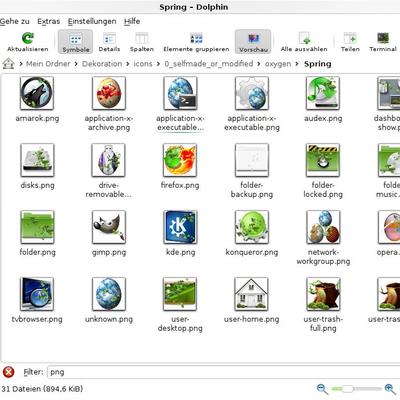Switch to Details view mode

coord(109,42)
